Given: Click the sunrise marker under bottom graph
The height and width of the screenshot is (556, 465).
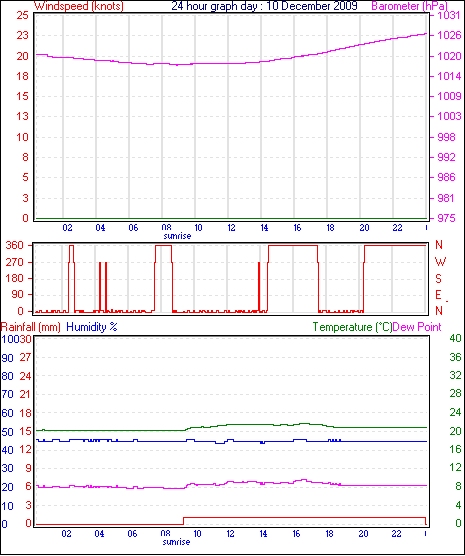Looking at the screenshot, I should click(x=176, y=542).
